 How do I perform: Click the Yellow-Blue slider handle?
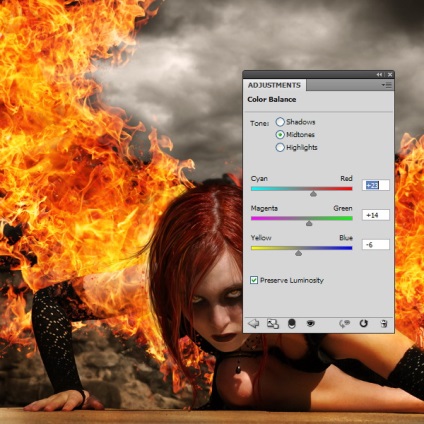coord(298,253)
